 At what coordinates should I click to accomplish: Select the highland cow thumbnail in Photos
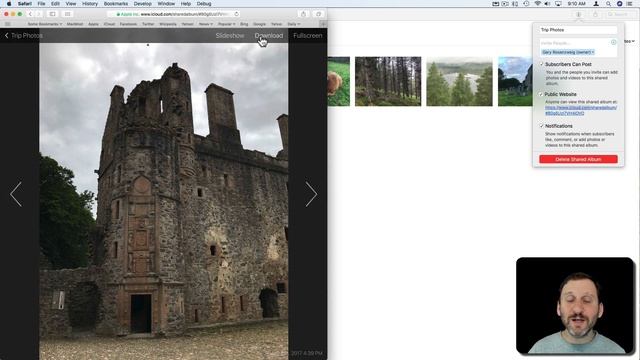coord(338,81)
